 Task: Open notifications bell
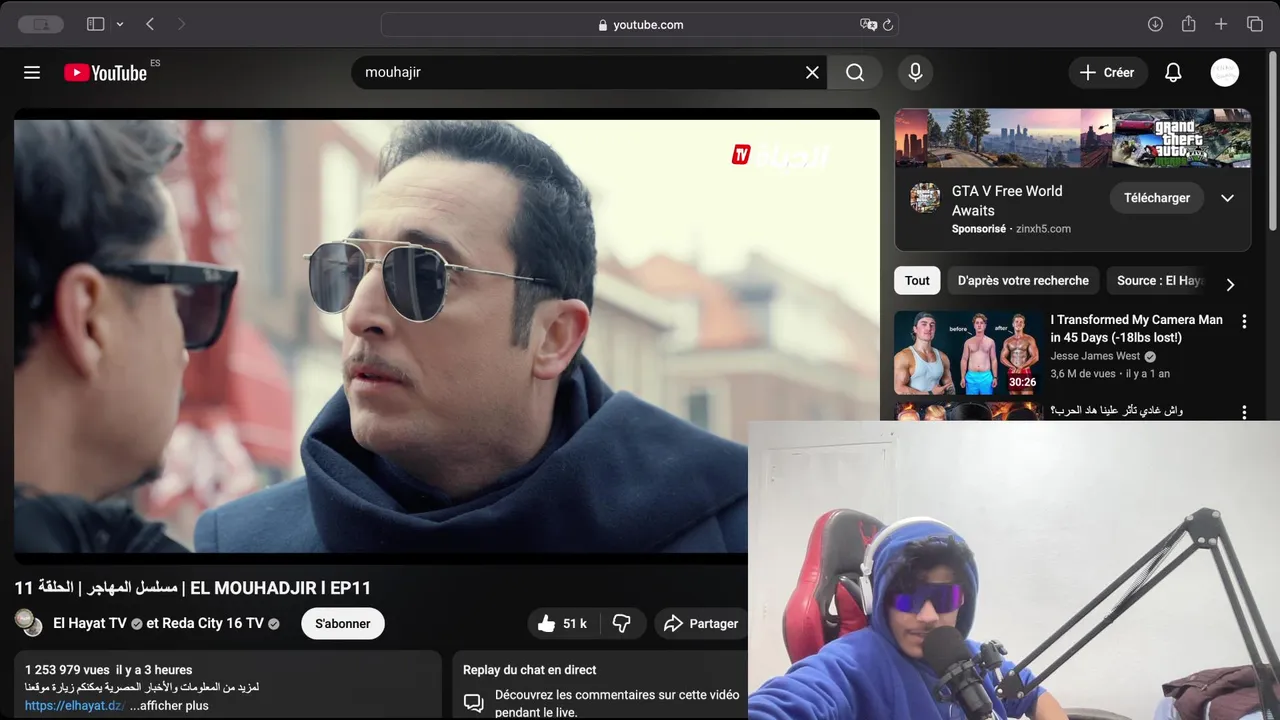point(1173,72)
